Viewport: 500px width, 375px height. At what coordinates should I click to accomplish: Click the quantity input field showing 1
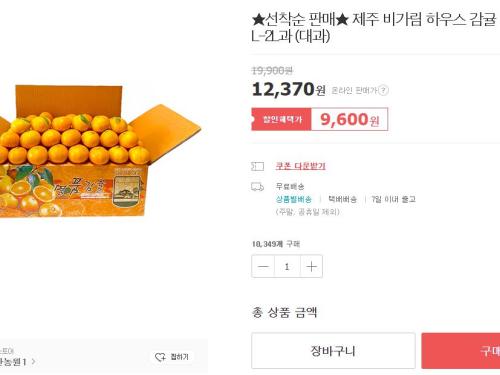(x=287, y=266)
